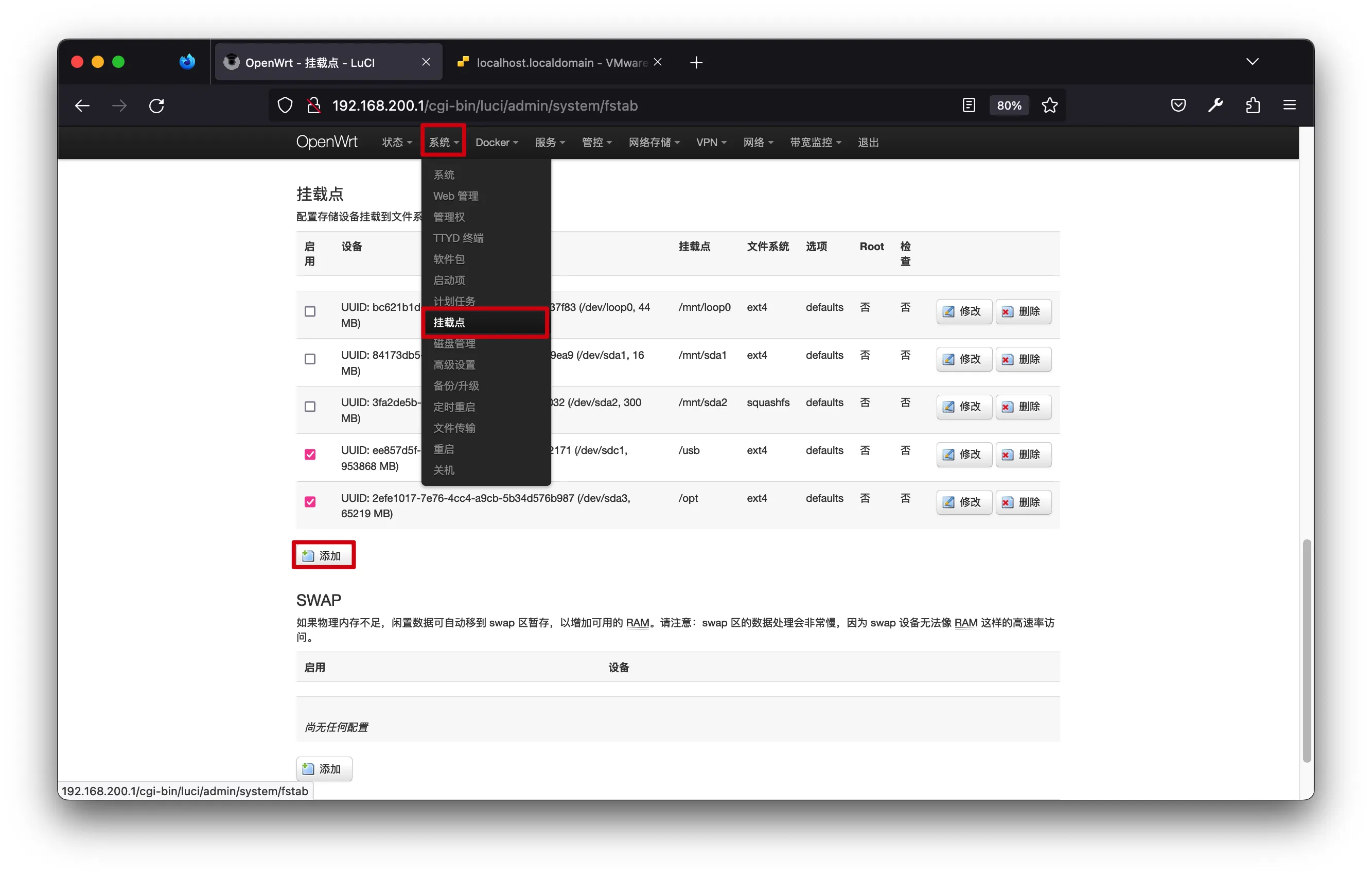Open developer tools wrench icon
This screenshot has width=1372, height=876.
coord(1216,106)
